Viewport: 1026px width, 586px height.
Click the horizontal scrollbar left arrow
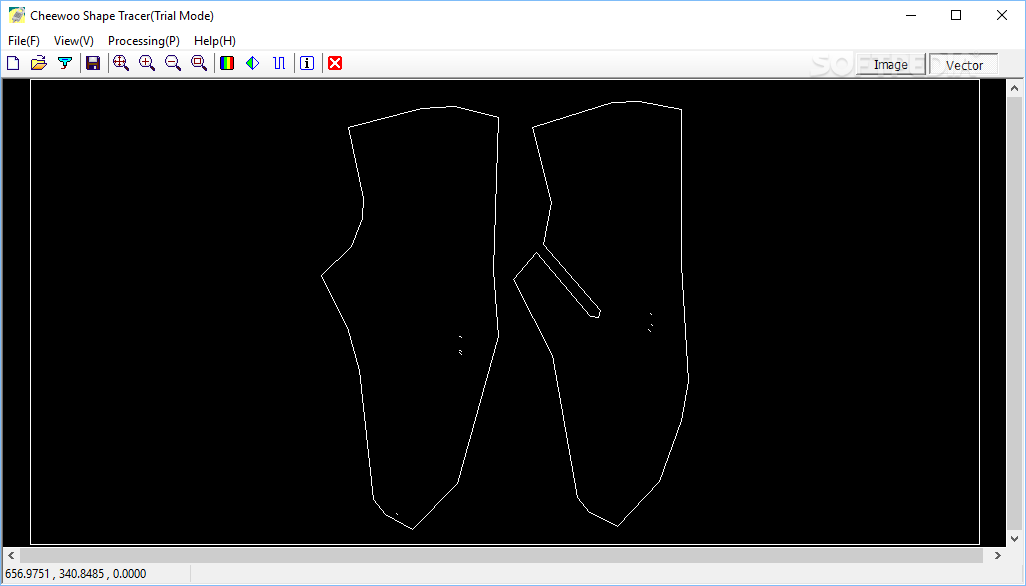coord(11,555)
